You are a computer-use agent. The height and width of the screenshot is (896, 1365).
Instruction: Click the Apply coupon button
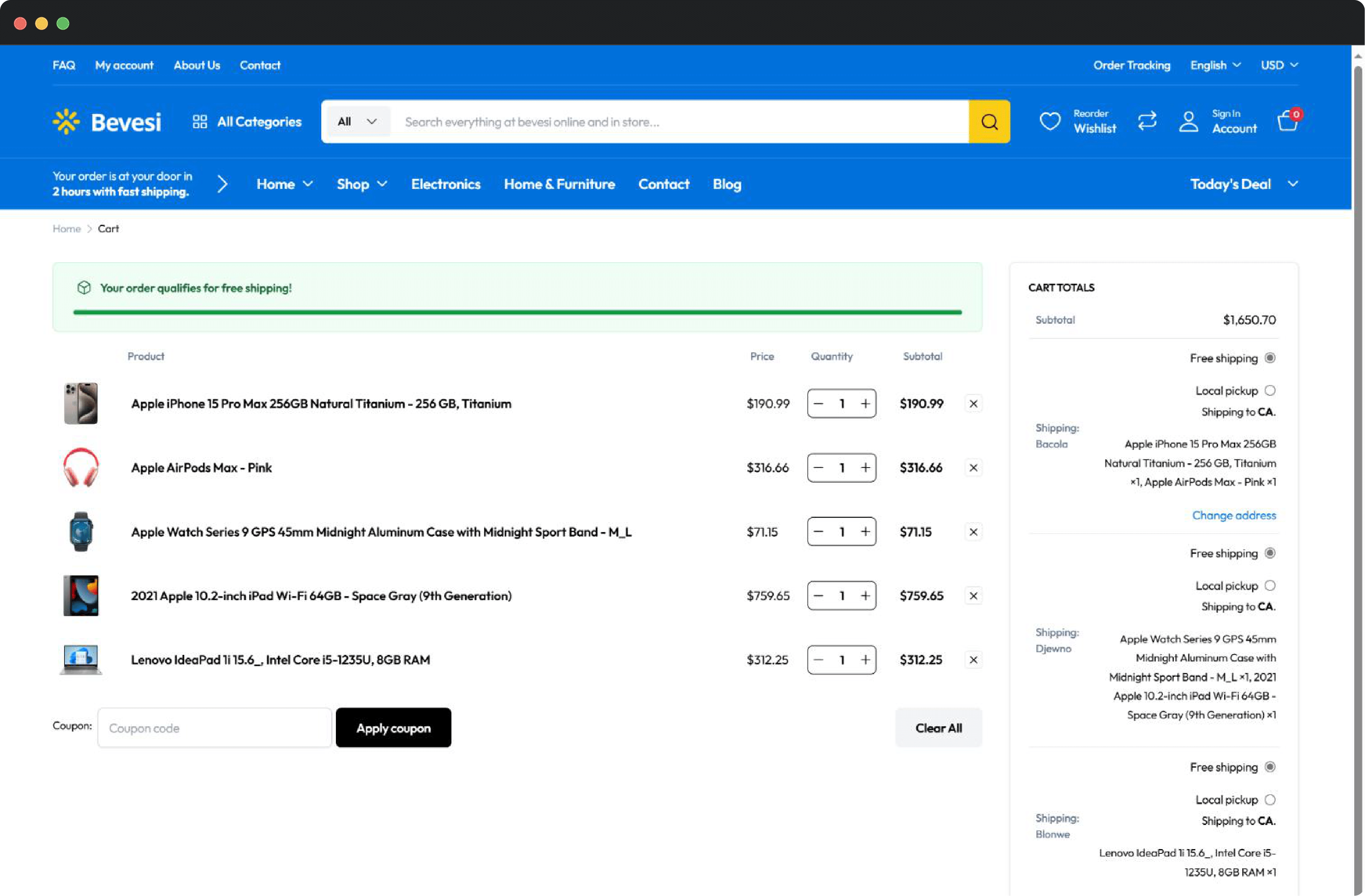(393, 727)
